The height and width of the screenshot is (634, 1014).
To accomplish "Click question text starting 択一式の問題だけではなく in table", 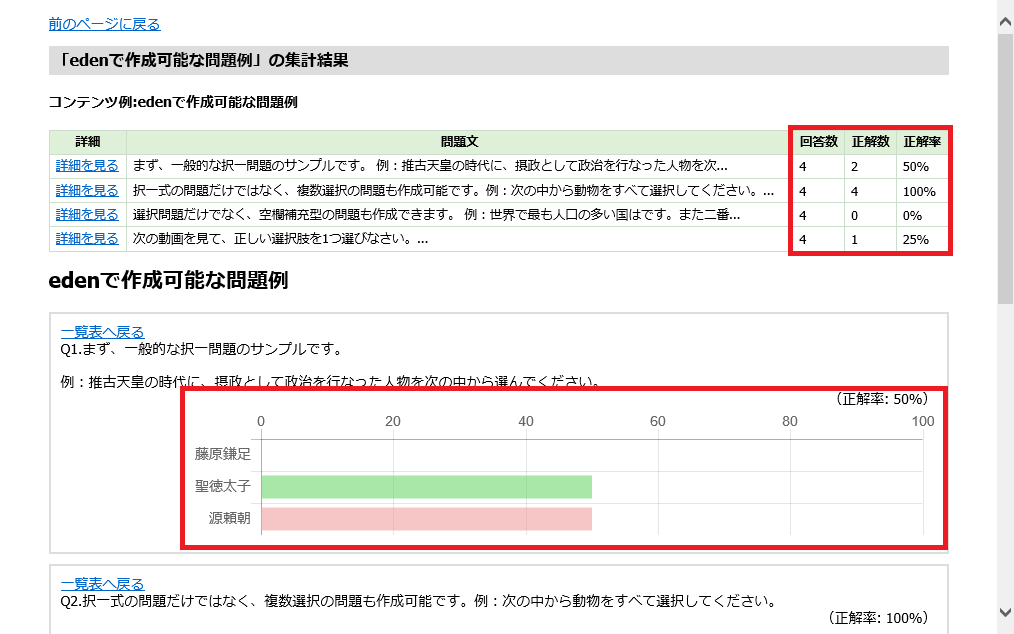I will pos(453,190).
